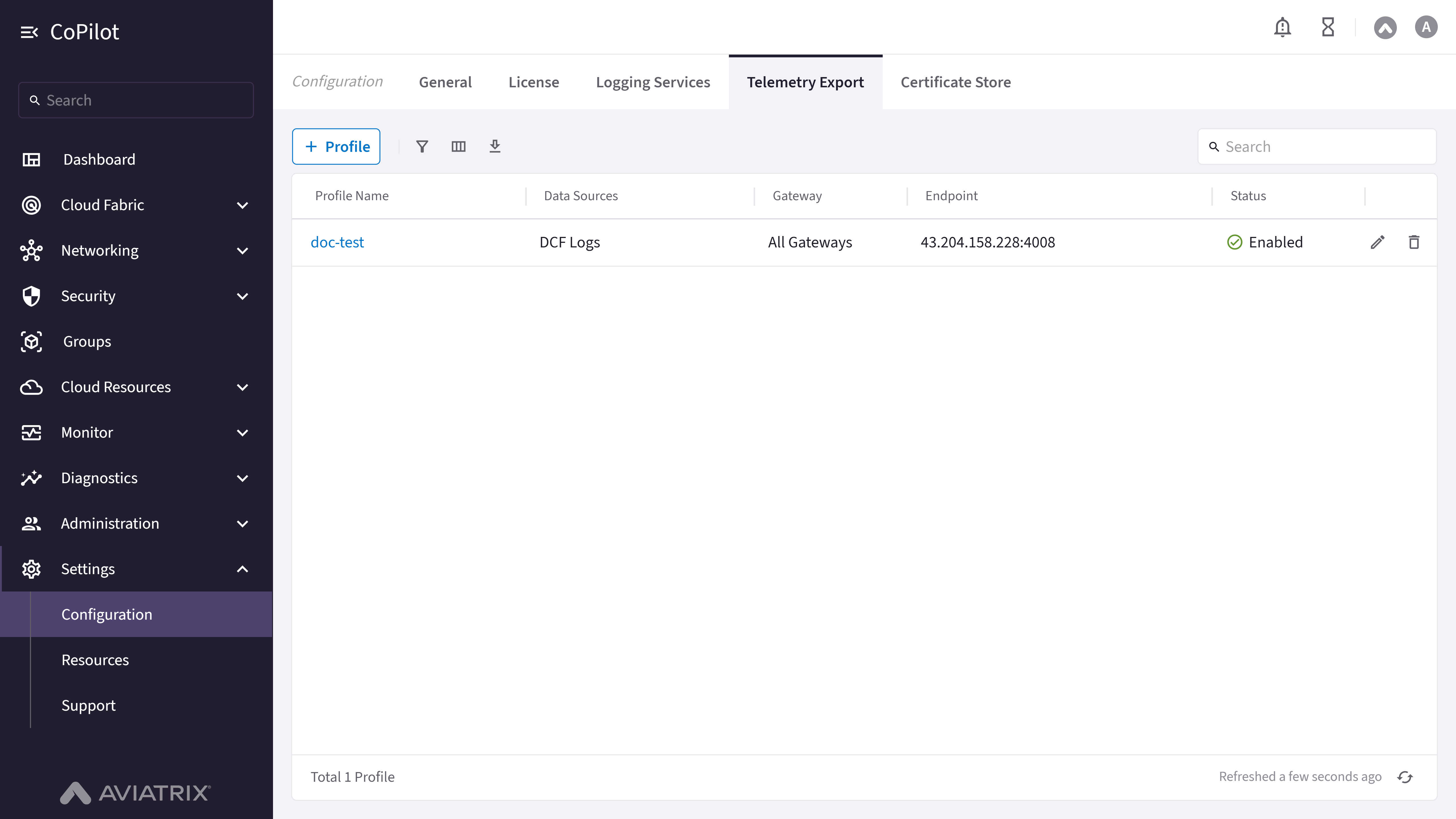1456x819 pixels.
Task: Click the Security shield icon
Action: (x=31, y=296)
